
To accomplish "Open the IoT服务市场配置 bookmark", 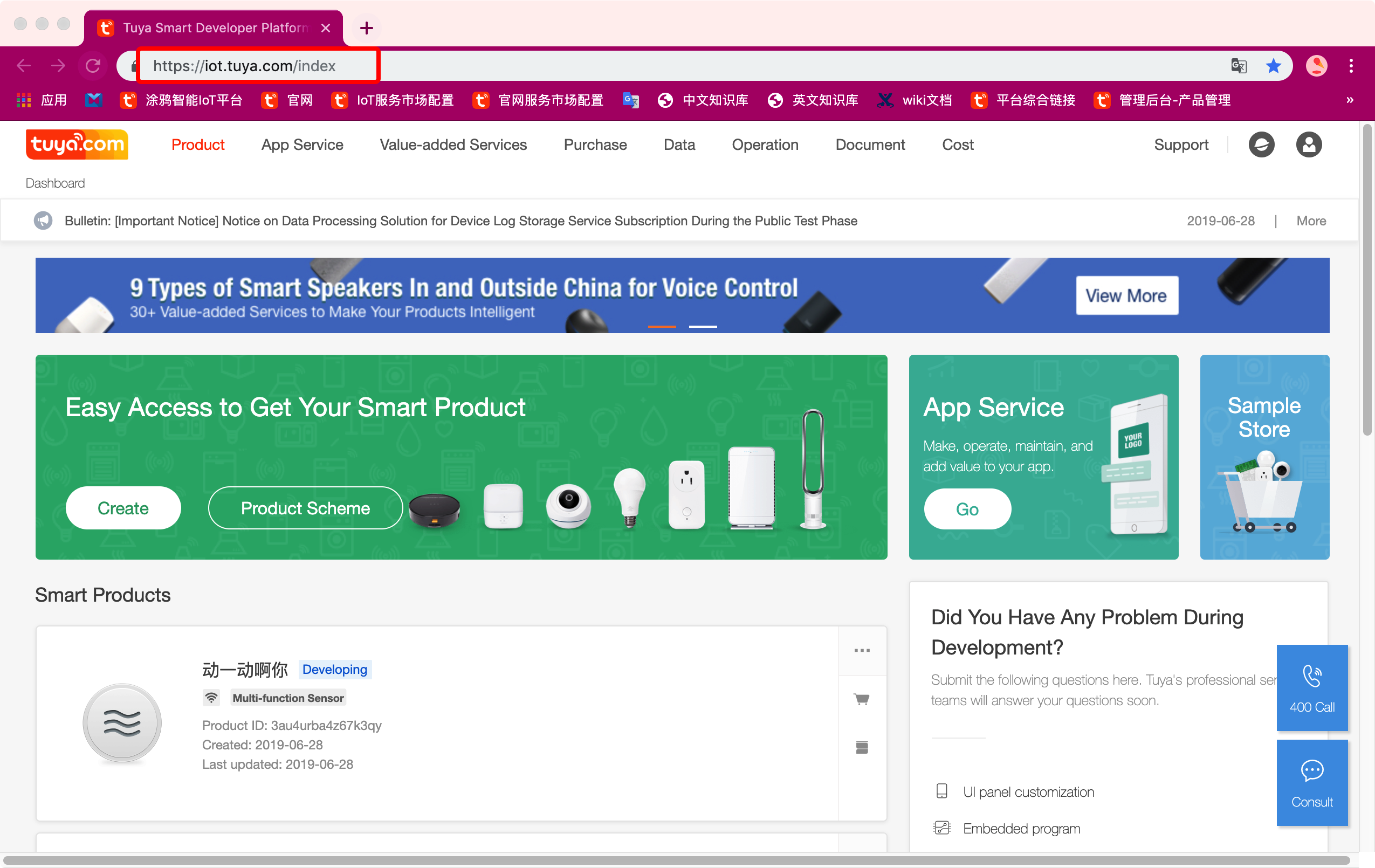I will [394, 100].
